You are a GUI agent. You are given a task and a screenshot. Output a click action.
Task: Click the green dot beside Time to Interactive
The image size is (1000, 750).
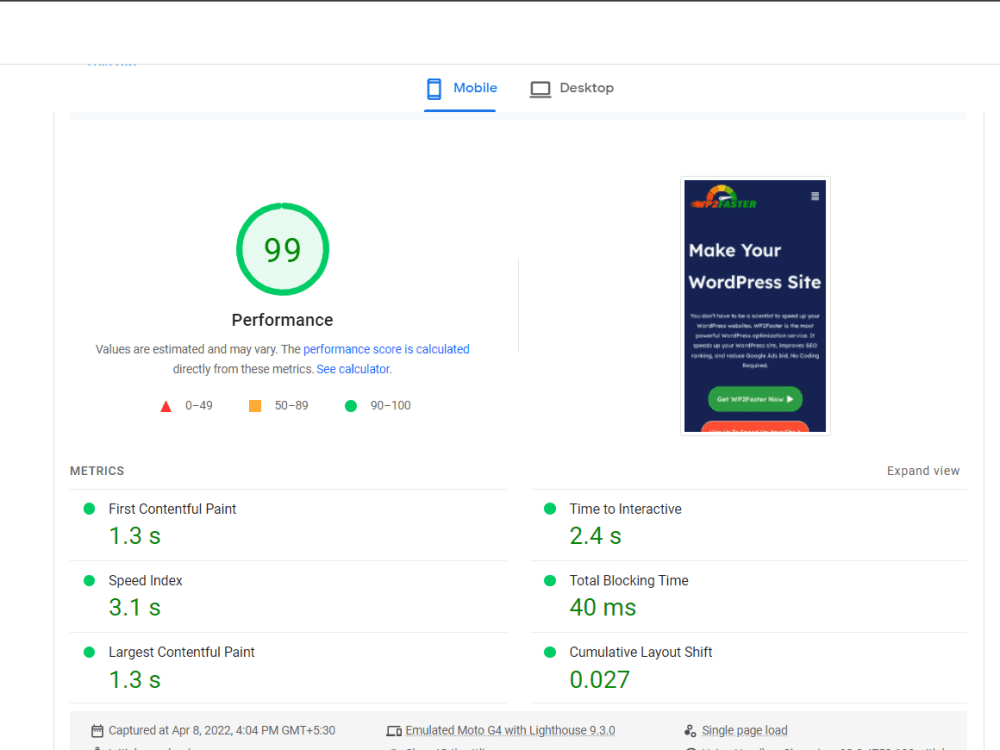550,508
